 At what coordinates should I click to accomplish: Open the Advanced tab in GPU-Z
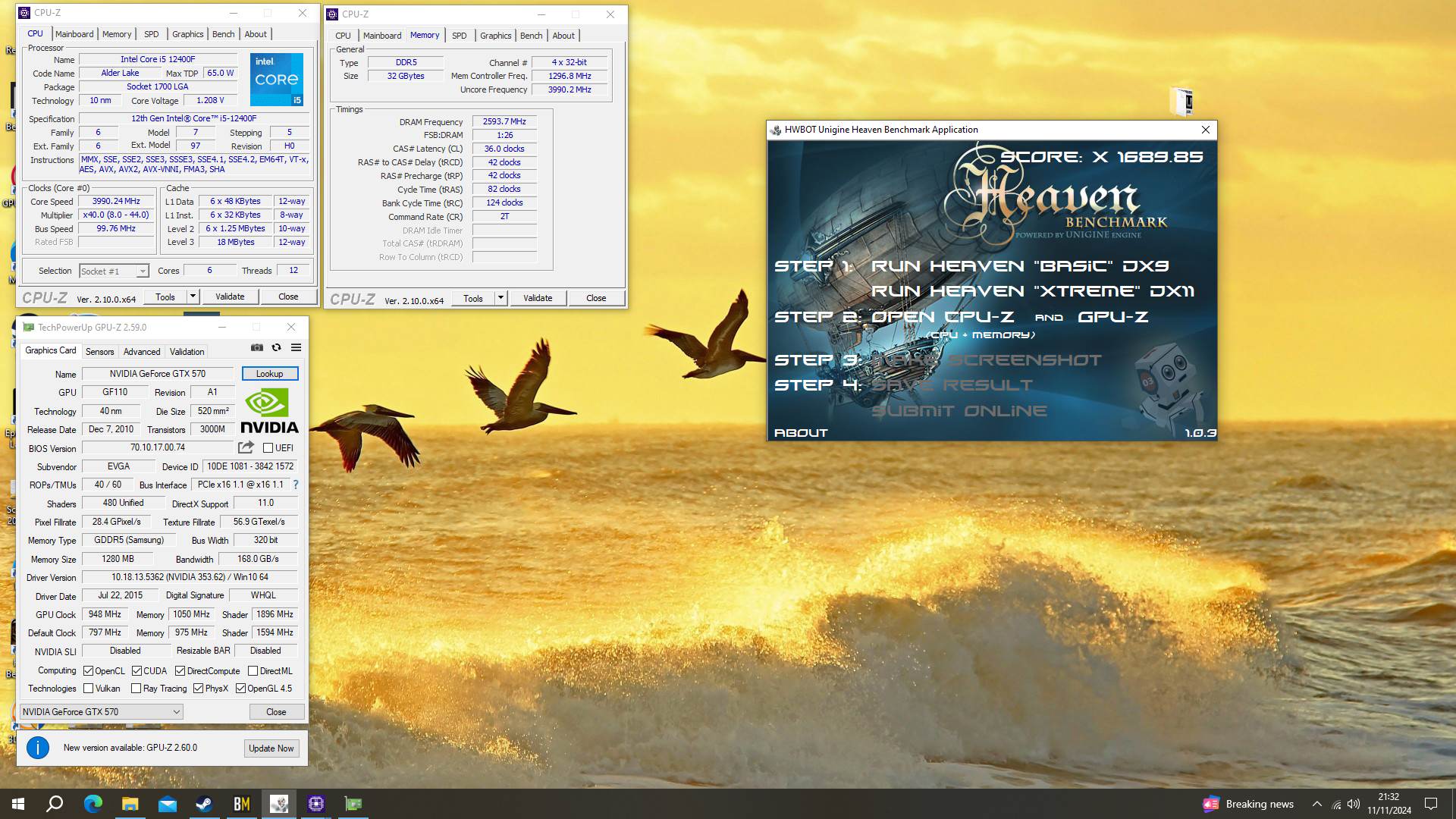click(x=142, y=352)
